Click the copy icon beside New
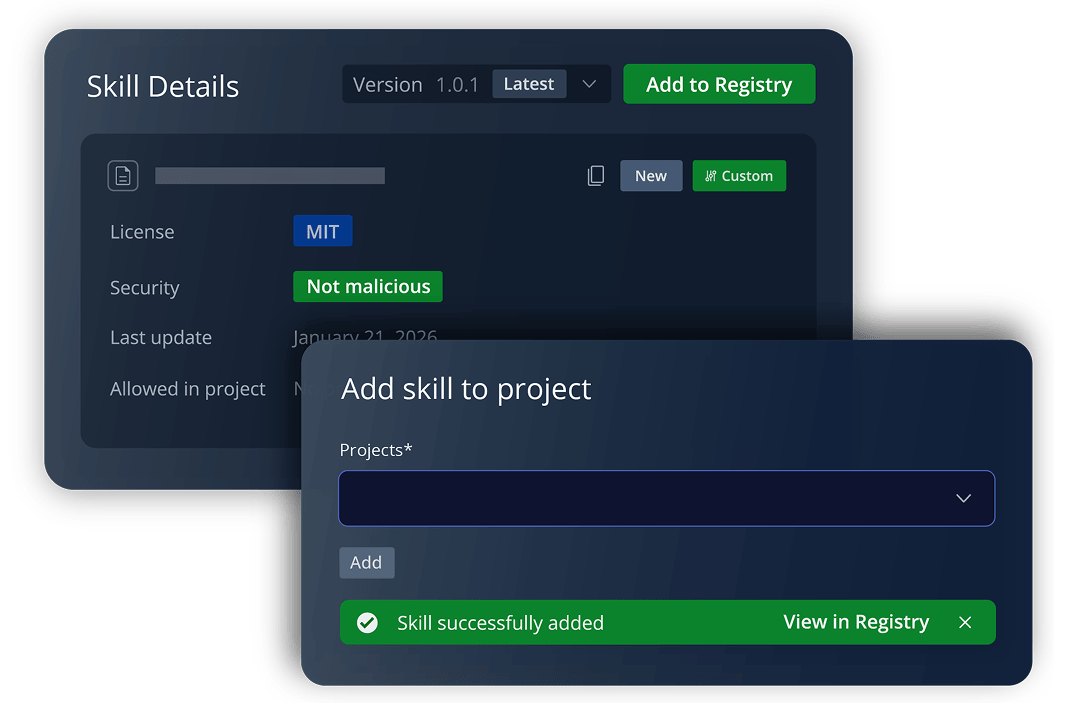 [595, 176]
